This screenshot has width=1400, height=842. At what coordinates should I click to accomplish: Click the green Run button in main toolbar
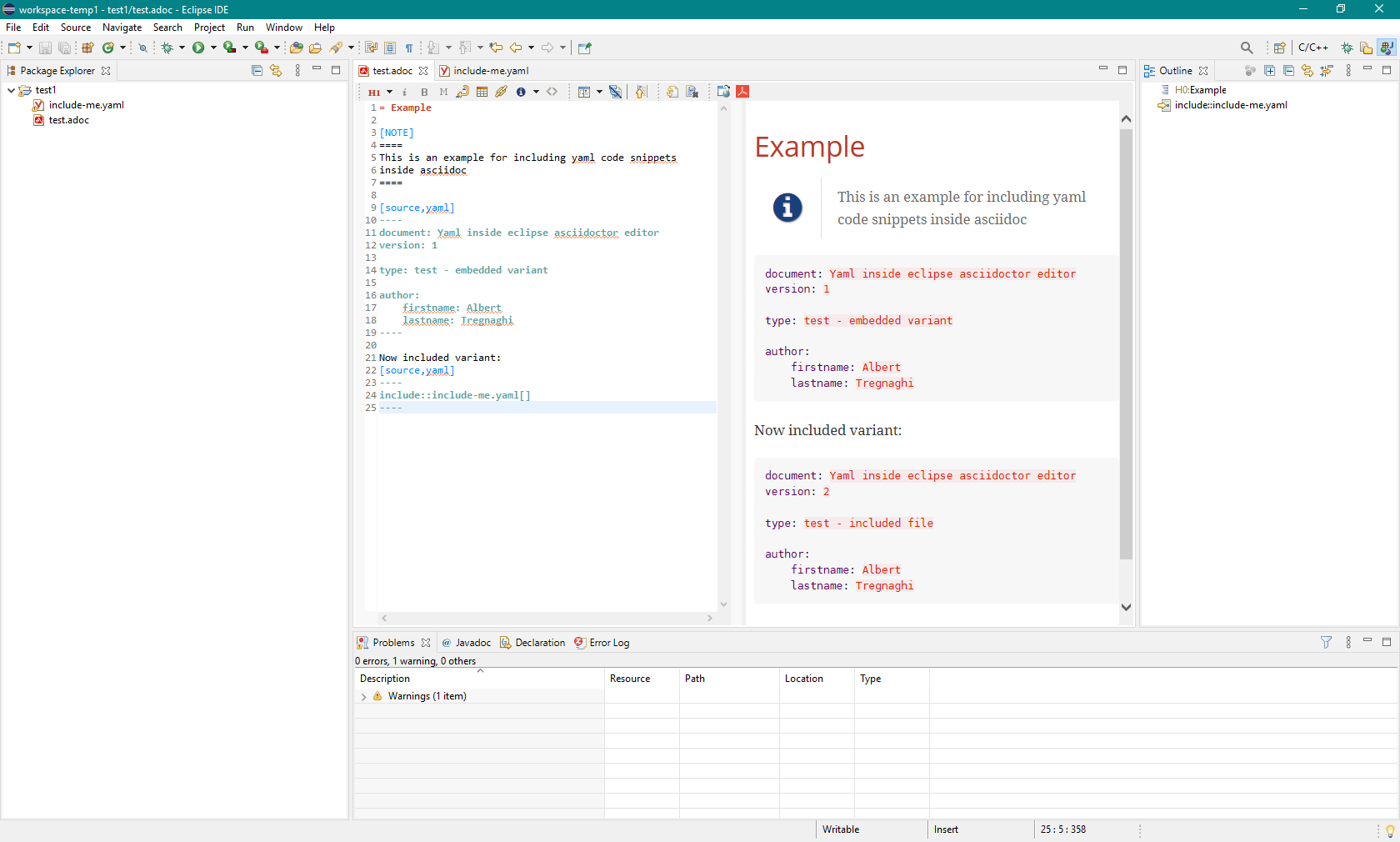click(x=198, y=48)
